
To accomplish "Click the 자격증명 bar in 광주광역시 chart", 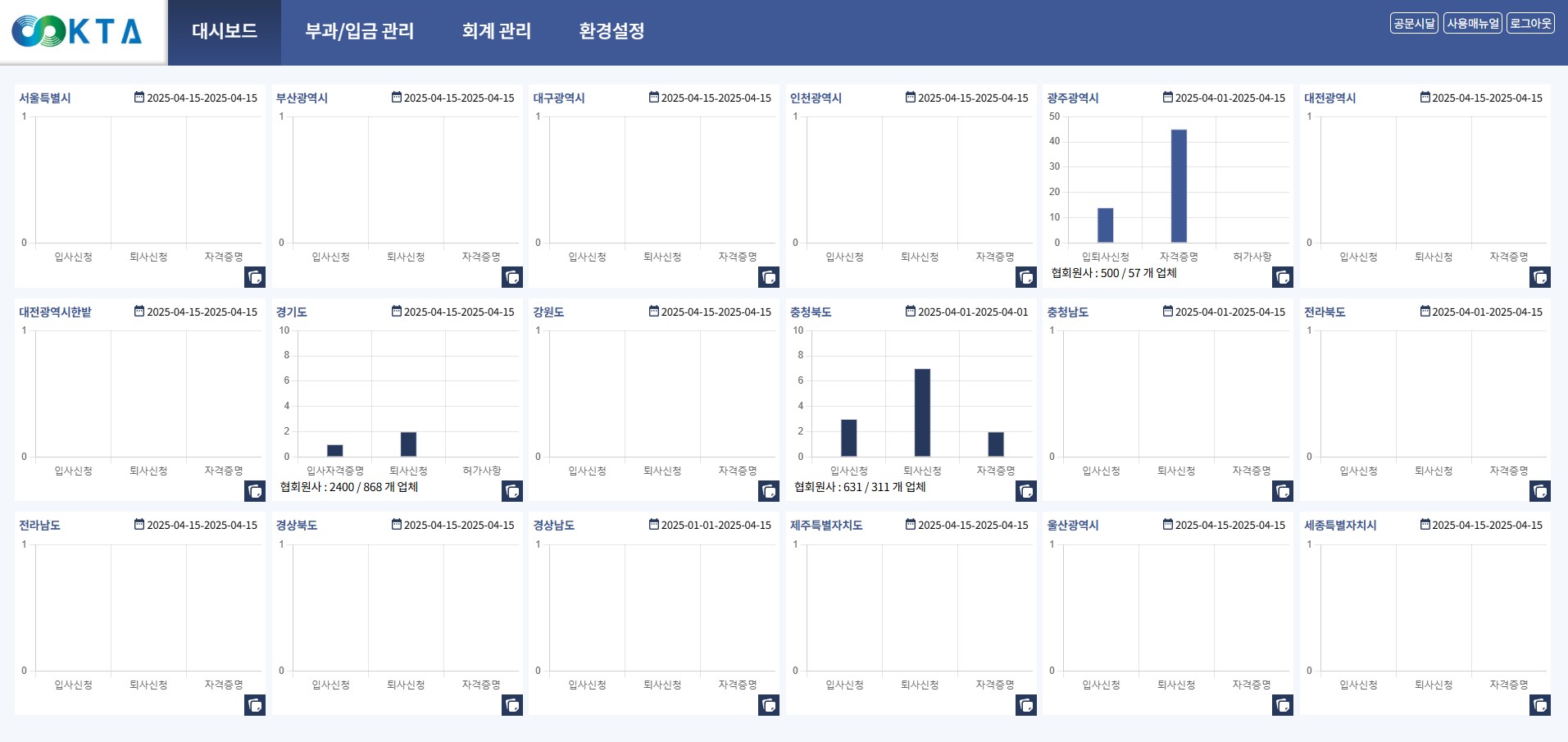I will pyautogui.click(x=1179, y=186).
